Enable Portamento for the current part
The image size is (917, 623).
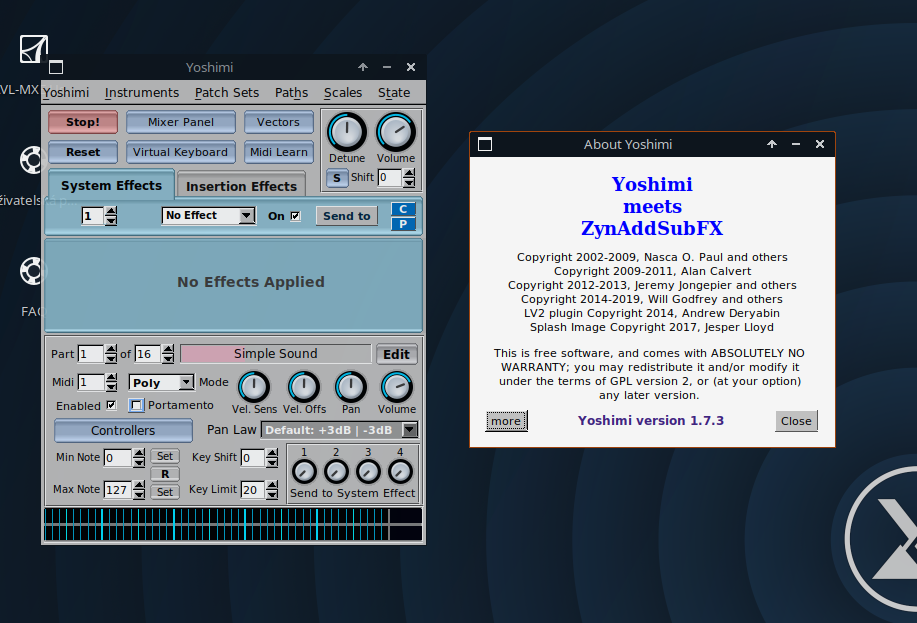(137, 405)
